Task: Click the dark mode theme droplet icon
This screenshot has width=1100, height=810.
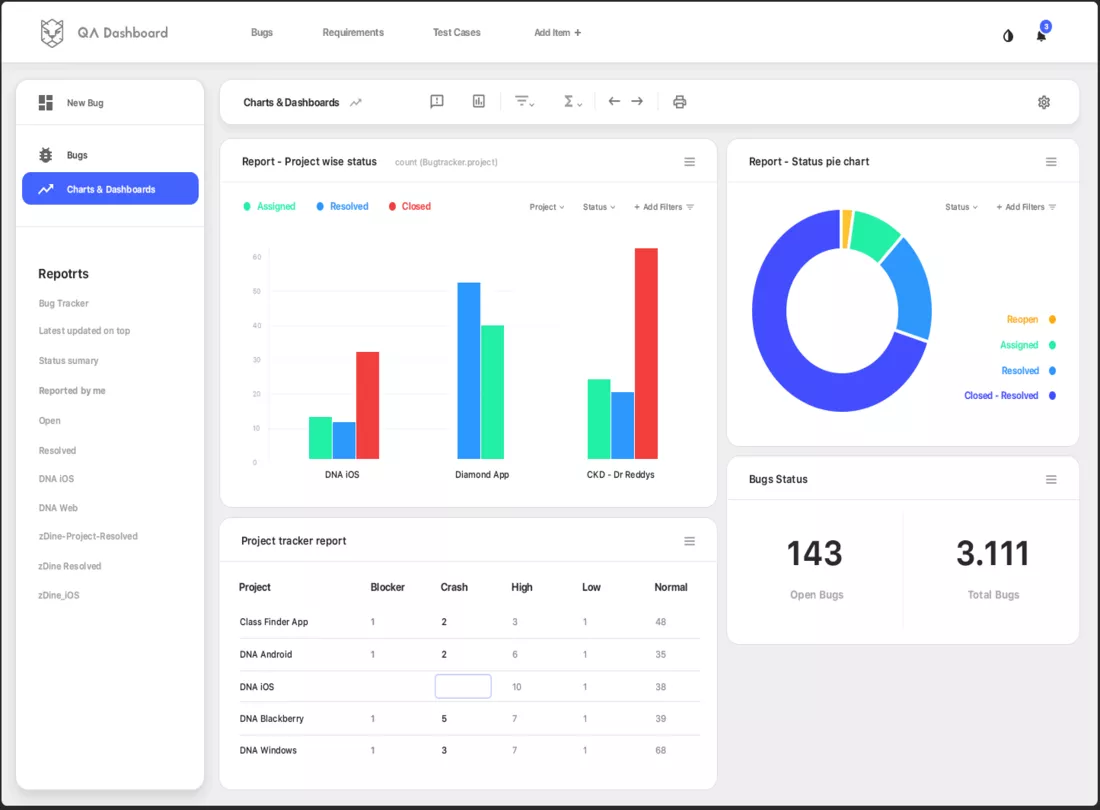Action: (1006, 35)
